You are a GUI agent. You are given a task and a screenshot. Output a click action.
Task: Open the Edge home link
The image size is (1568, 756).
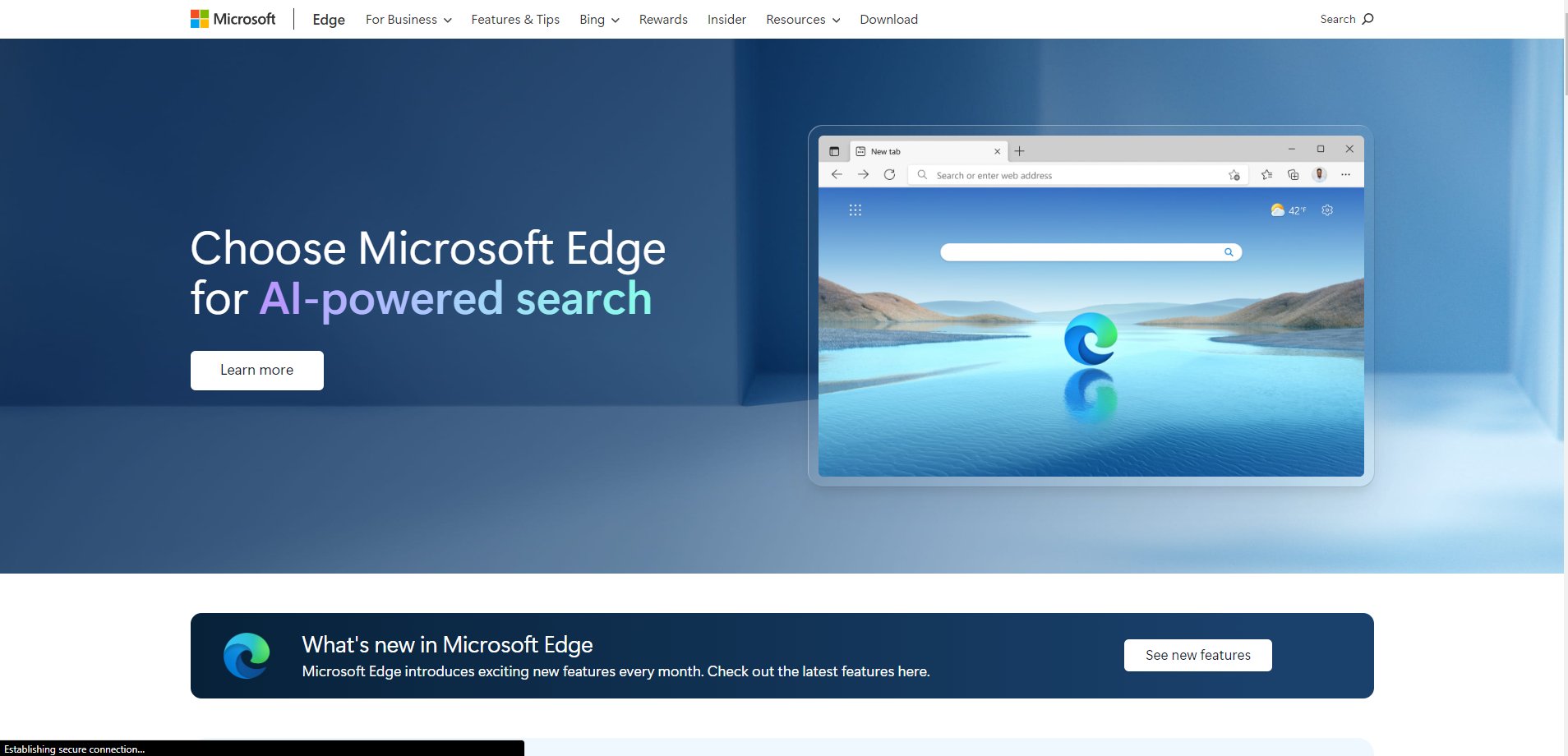pos(329,20)
